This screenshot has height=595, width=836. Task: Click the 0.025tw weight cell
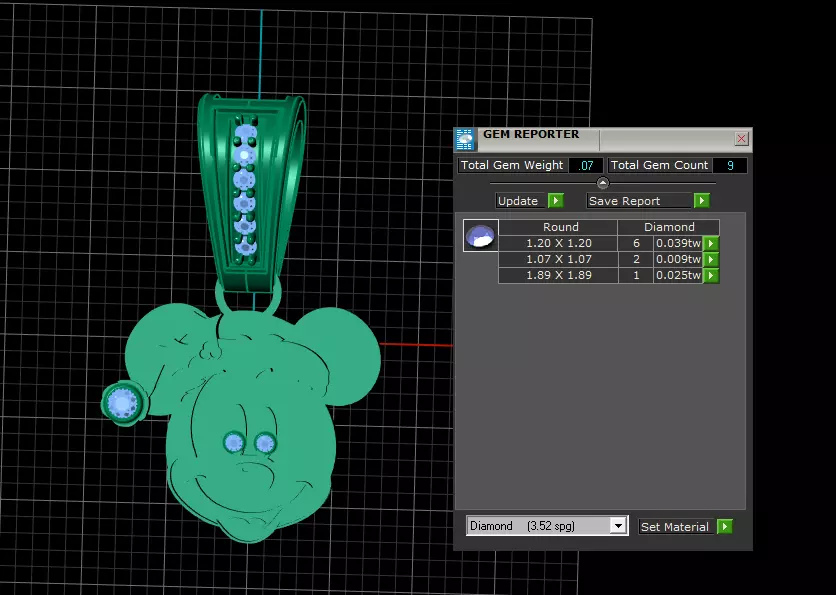(678, 275)
